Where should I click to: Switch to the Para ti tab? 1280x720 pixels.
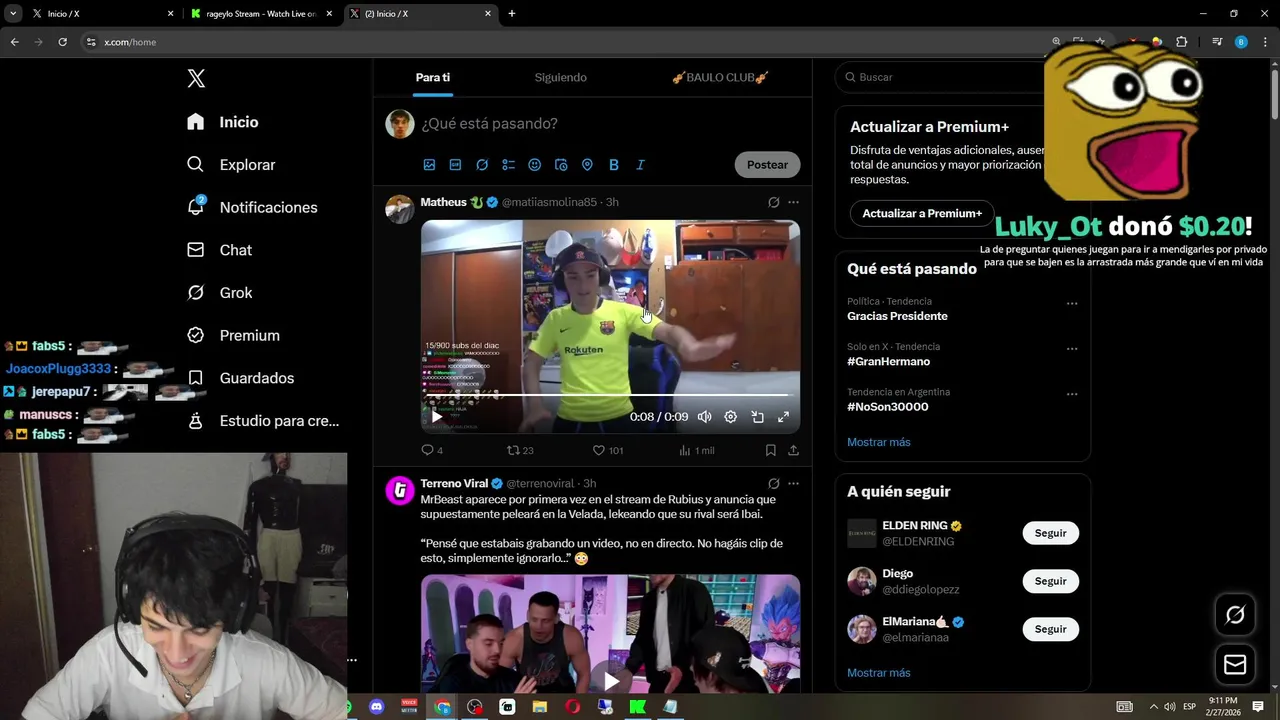coord(433,78)
